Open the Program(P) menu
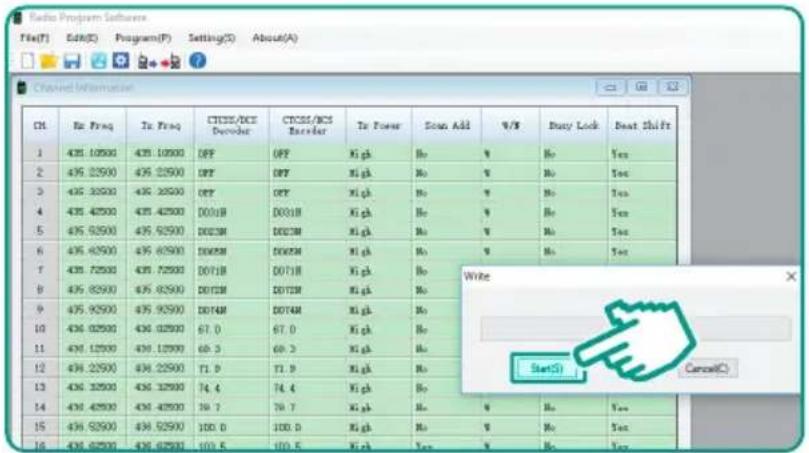 tap(143, 38)
